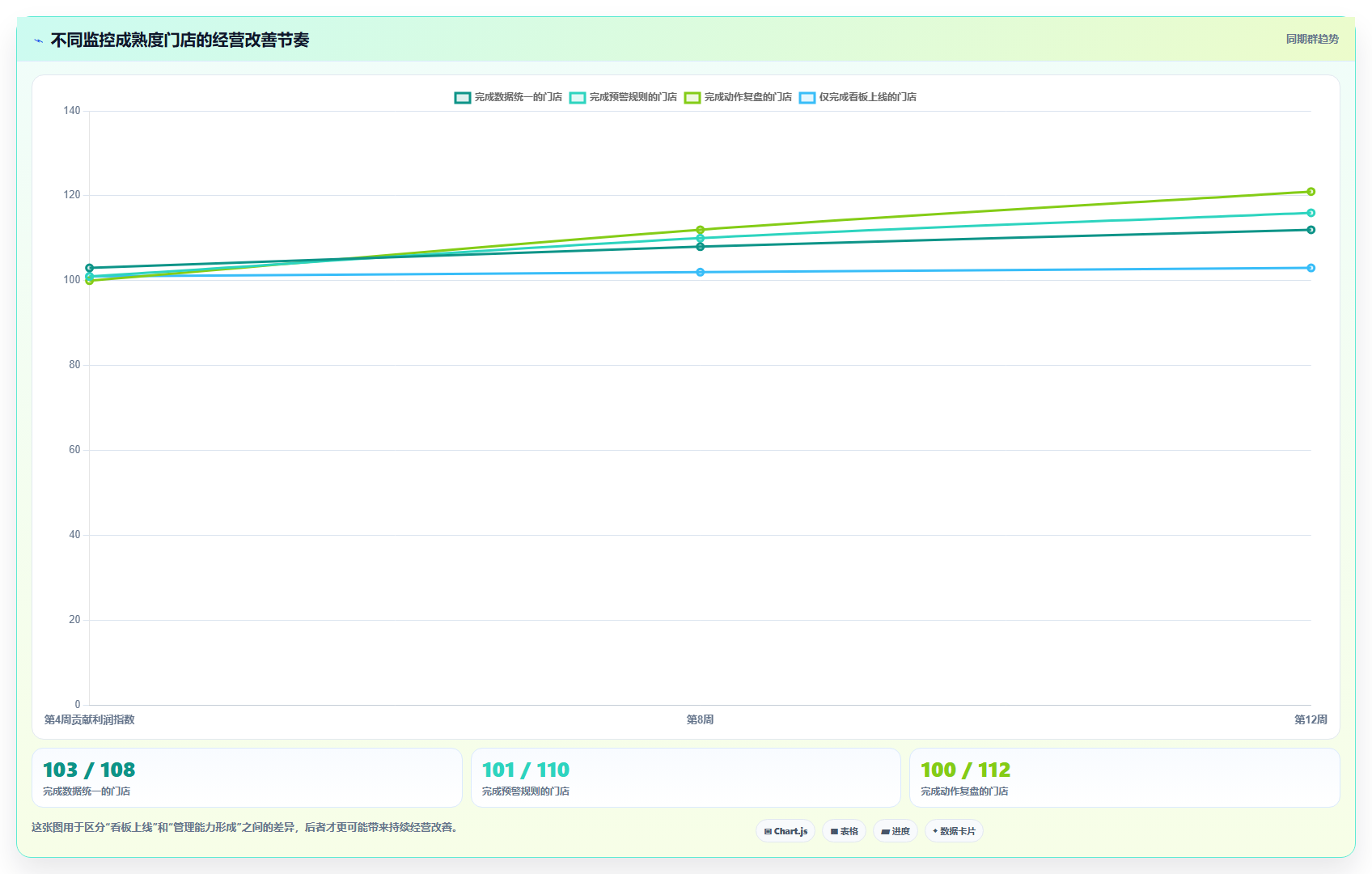1372x874 pixels.
Task: Click the 仅完成看板上线 data point at 第8周
Action: (700, 272)
